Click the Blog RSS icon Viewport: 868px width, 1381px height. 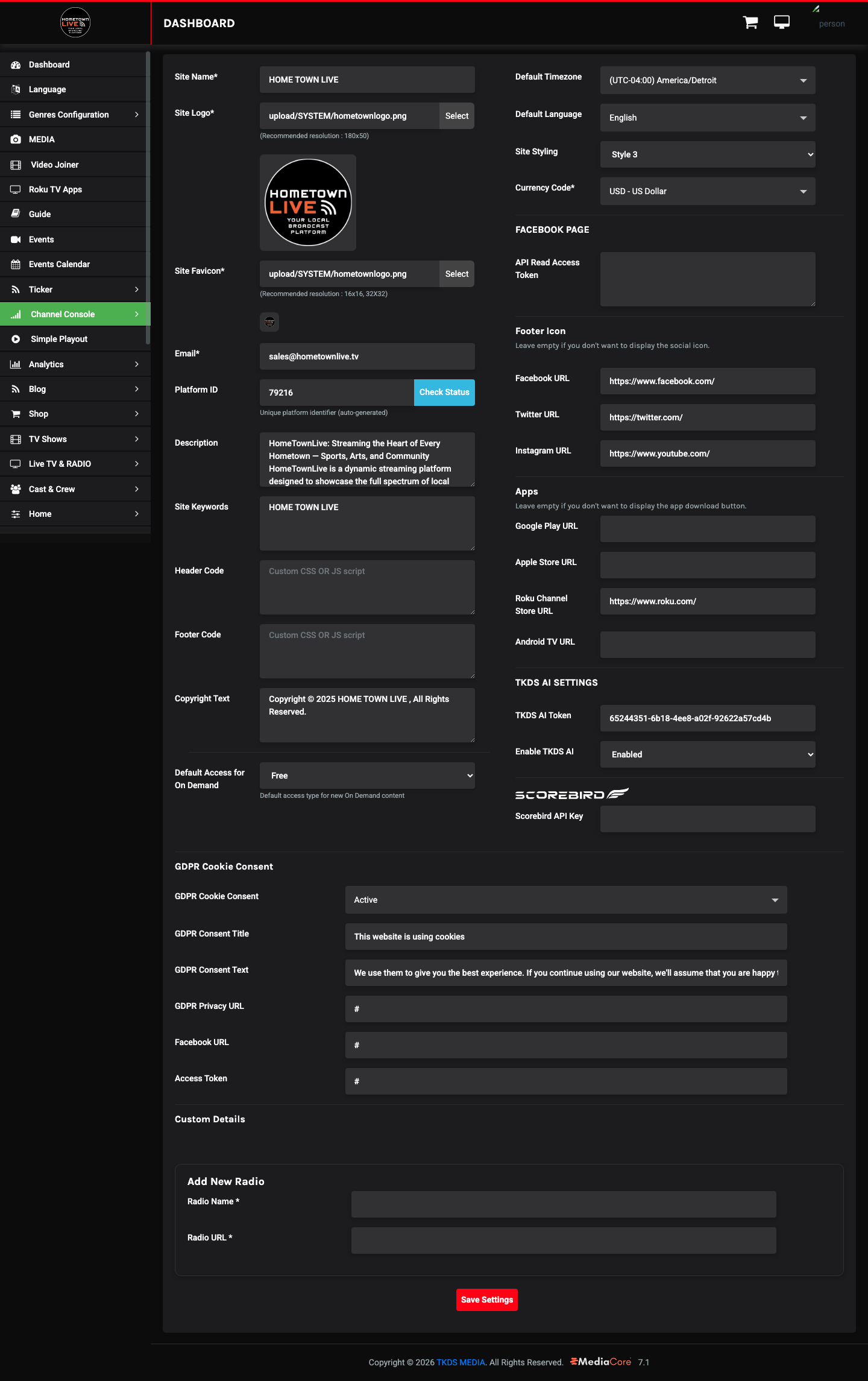pos(16,389)
